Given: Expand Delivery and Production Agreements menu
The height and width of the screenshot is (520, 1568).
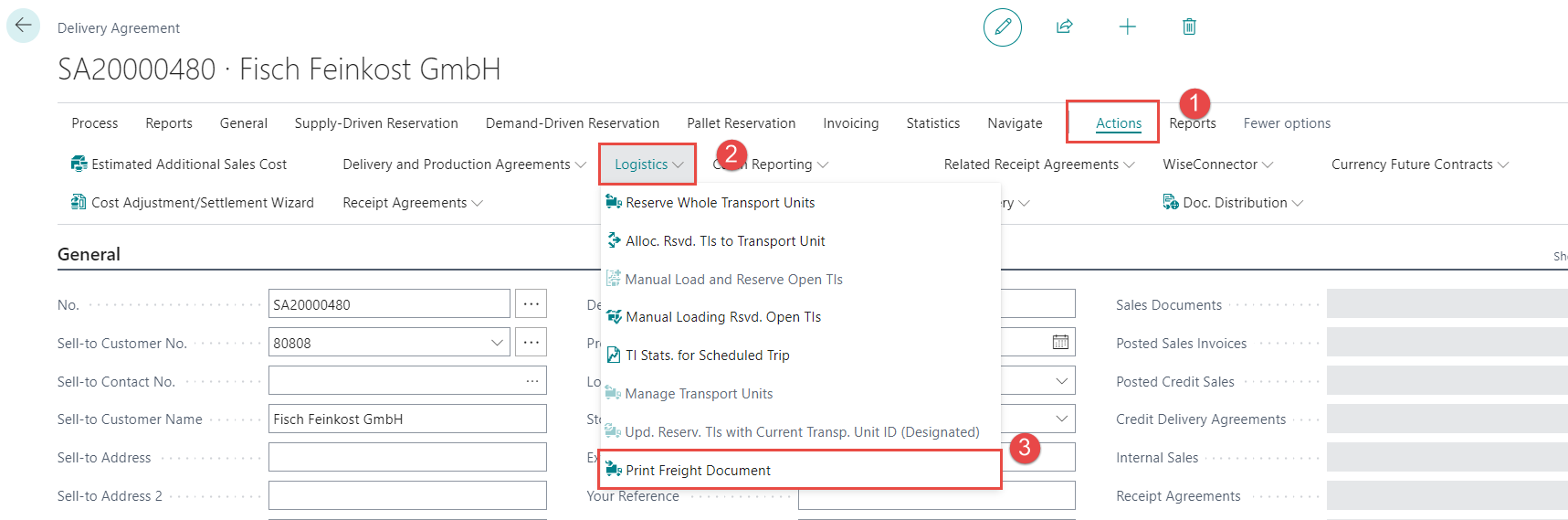Looking at the screenshot, I should click(464, 164).
